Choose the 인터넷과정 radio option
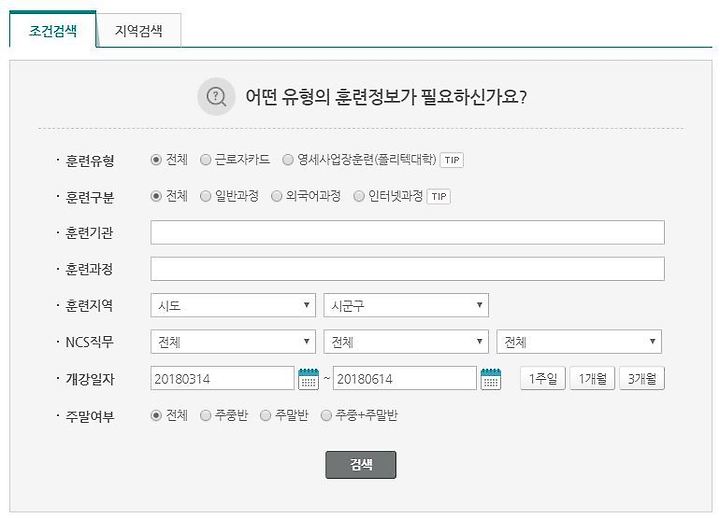720x518 pixels. point(359,197)
